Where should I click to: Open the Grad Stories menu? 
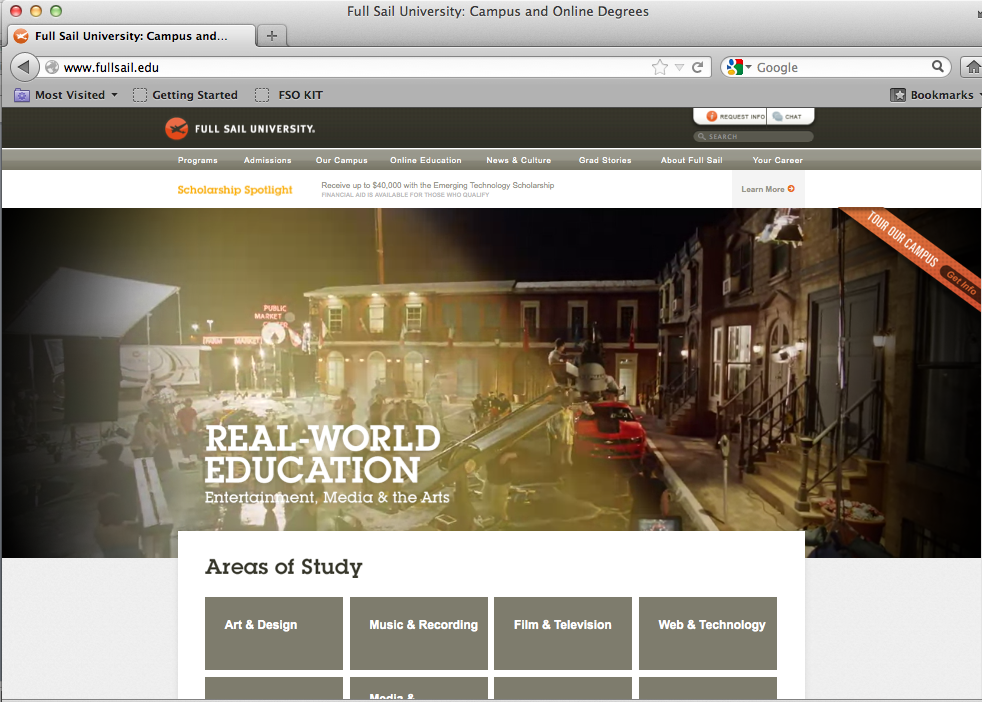coord(605,160)
